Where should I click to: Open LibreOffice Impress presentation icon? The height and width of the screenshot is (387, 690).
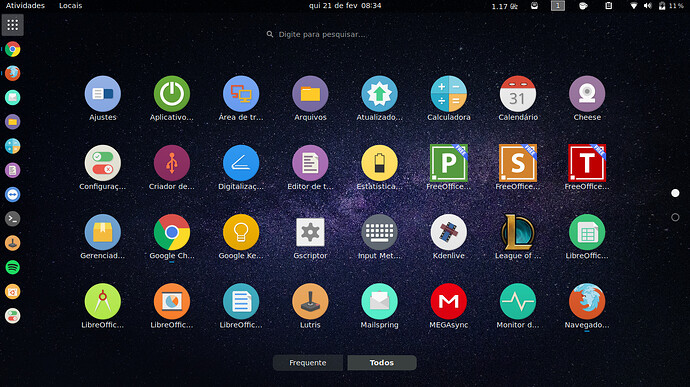172,301
